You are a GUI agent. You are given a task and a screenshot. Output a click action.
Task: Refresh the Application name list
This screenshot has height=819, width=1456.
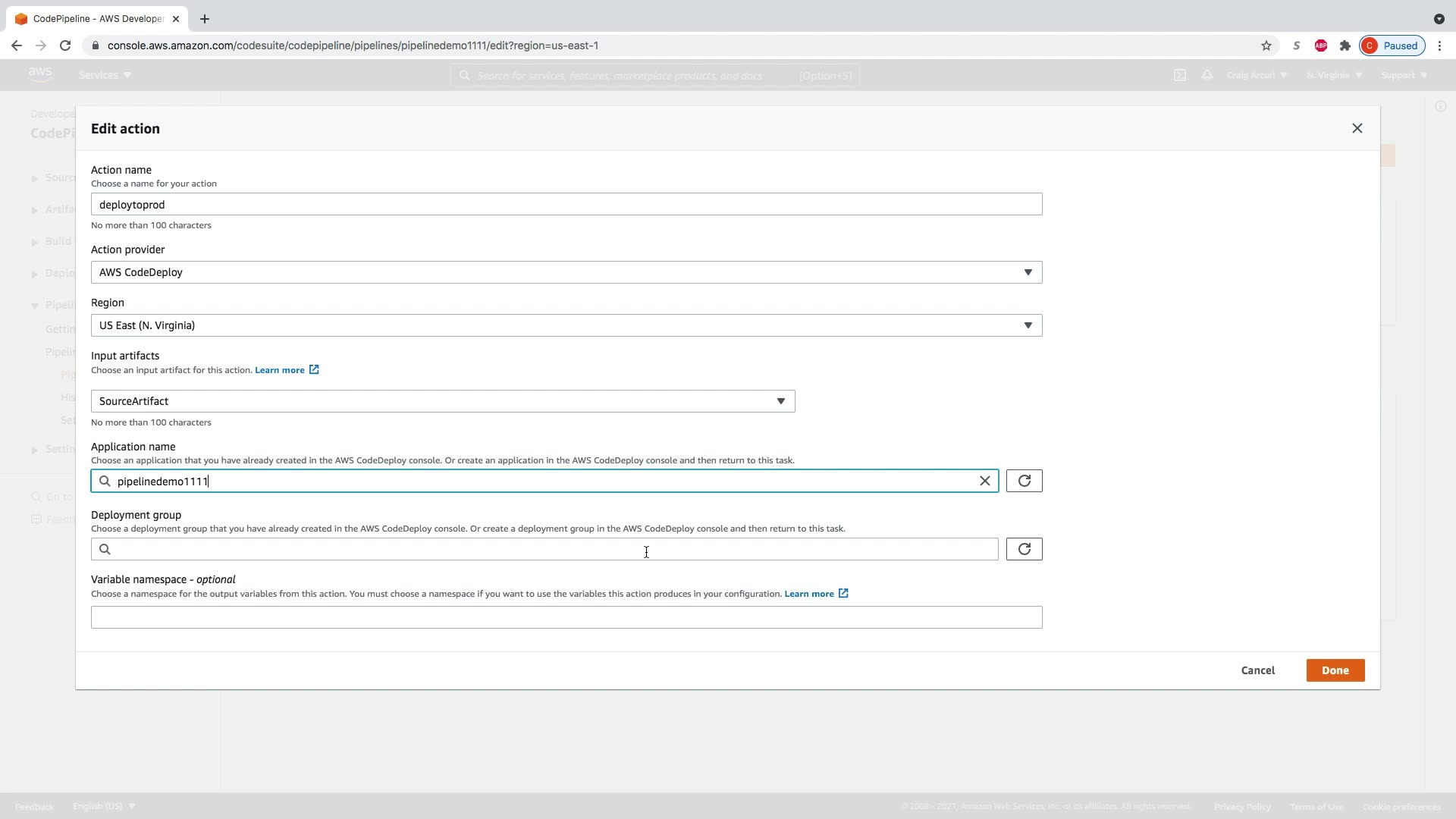[x=1024, y=481]
